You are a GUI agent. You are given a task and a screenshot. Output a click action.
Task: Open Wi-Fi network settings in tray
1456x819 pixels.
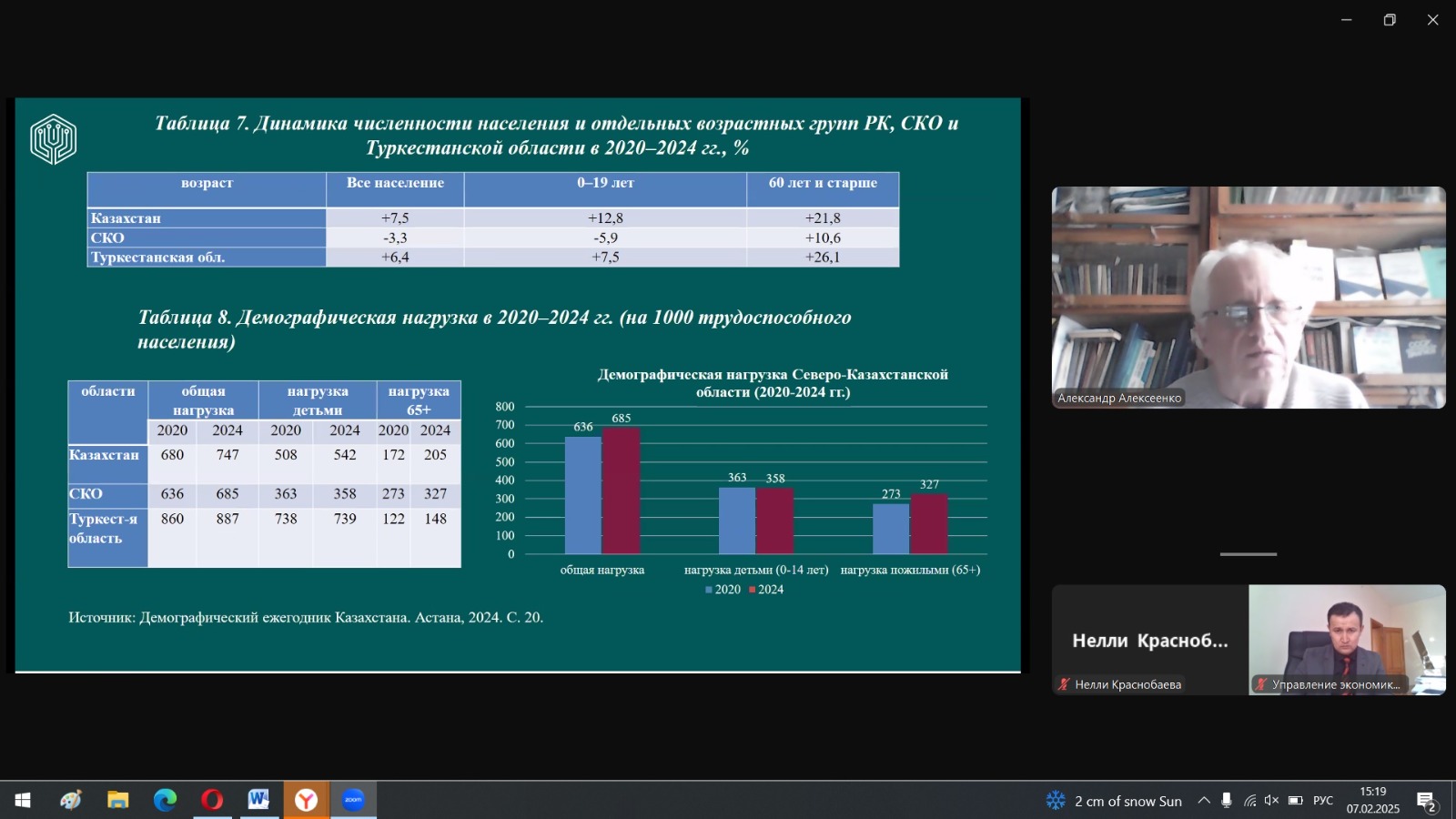pyautogui.click(x=1249, y=801)
